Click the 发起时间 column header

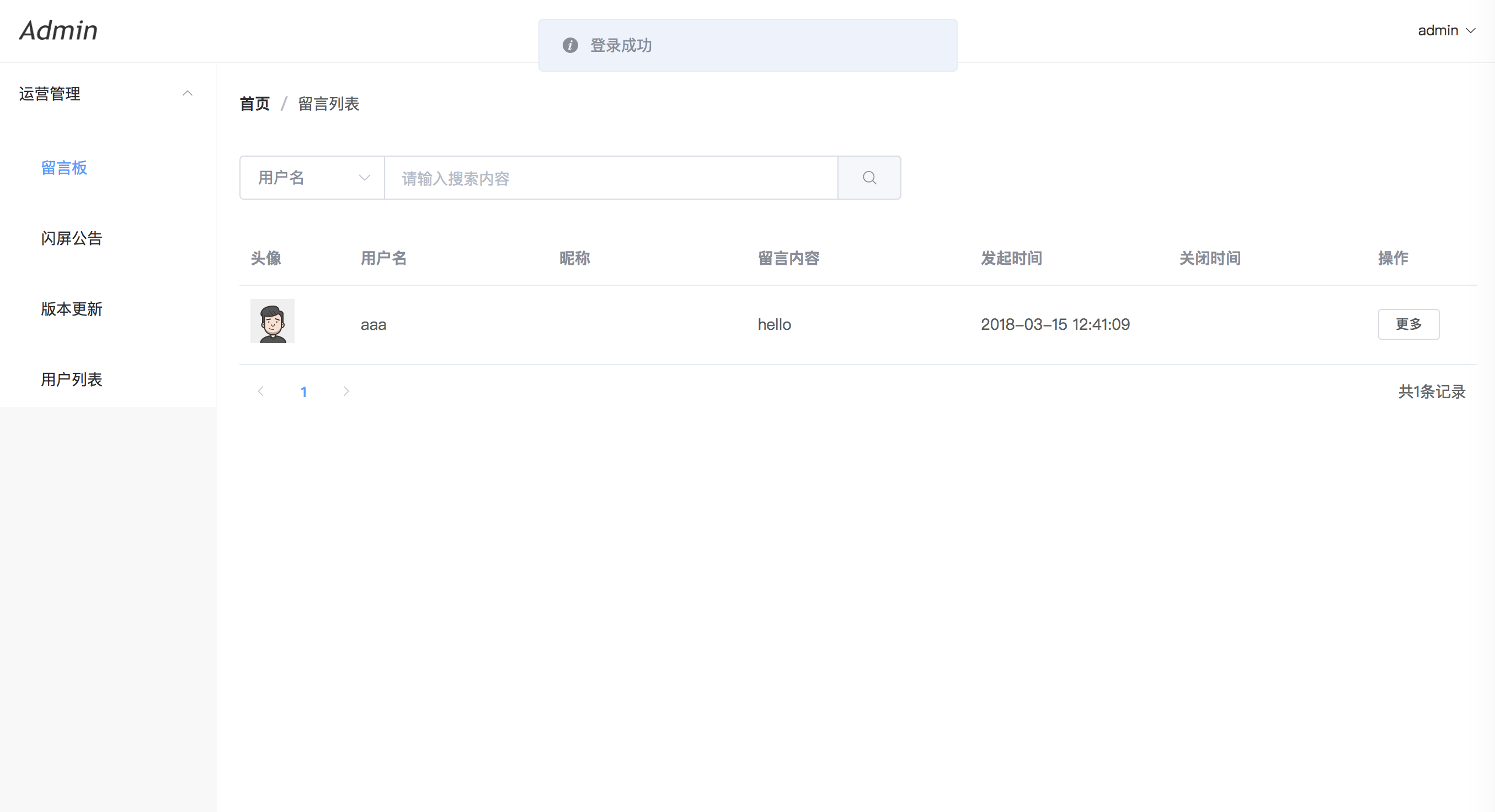click(1011, 258)
